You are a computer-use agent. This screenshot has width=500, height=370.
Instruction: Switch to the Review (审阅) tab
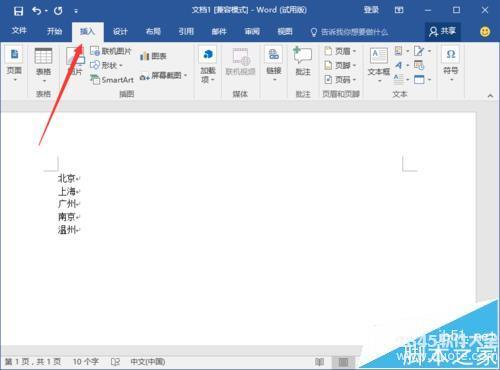coord(252,32)
